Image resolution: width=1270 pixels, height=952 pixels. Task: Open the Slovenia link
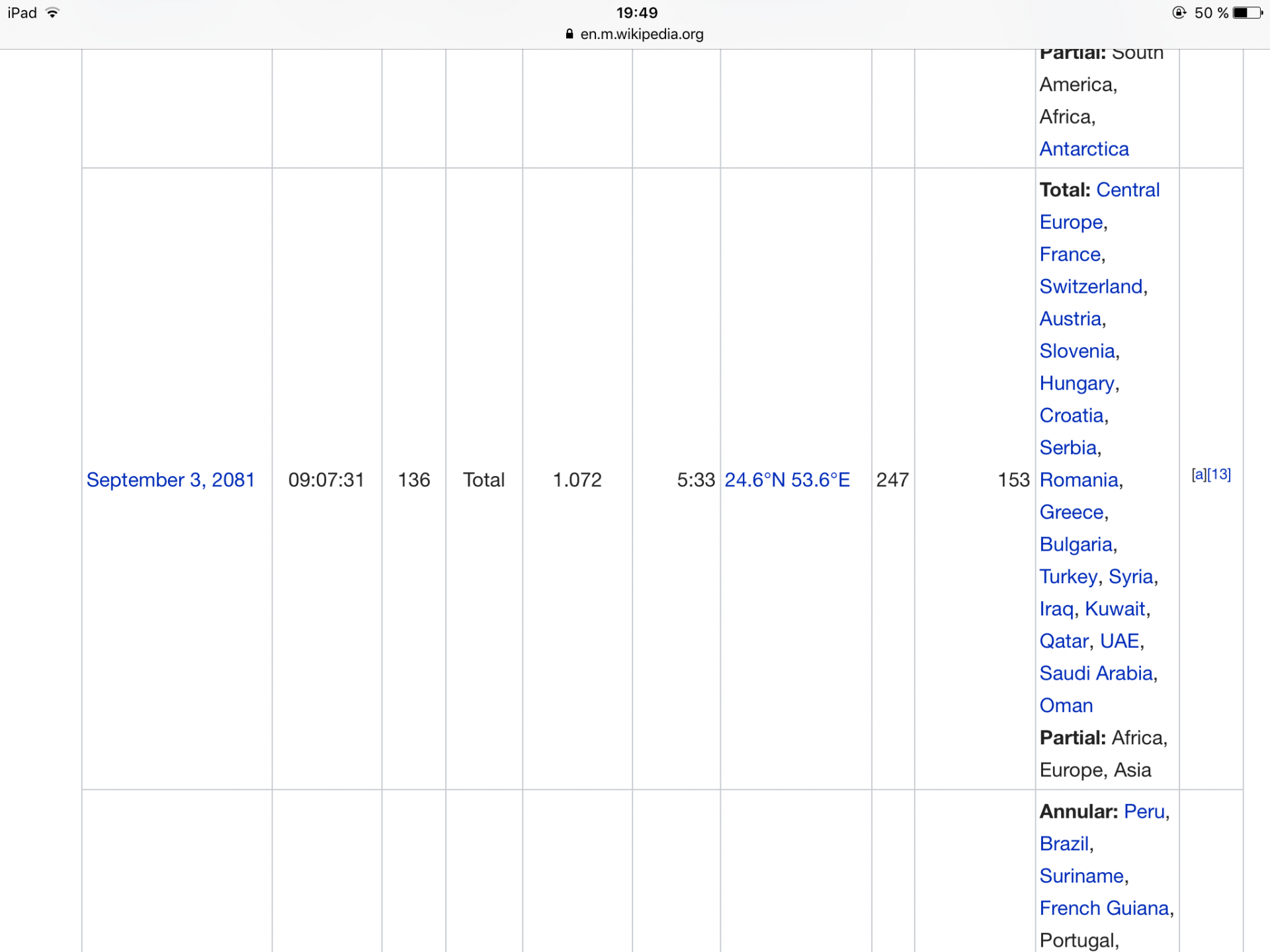(x=1078, y=350)
